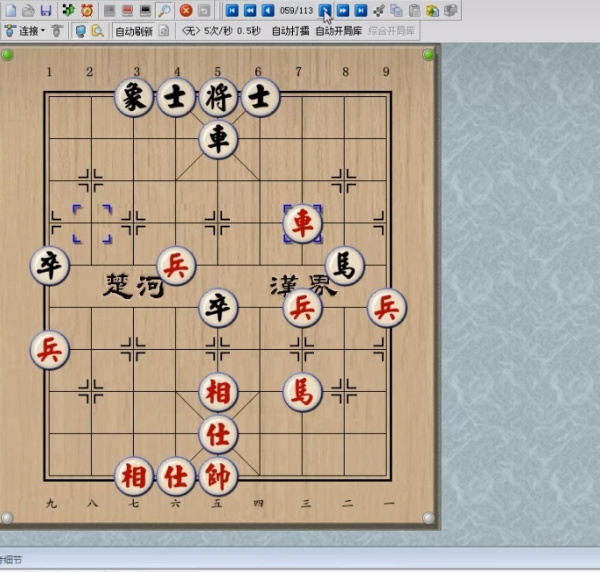Toggle 自动打擂 mode

click(x=284, y=31)
